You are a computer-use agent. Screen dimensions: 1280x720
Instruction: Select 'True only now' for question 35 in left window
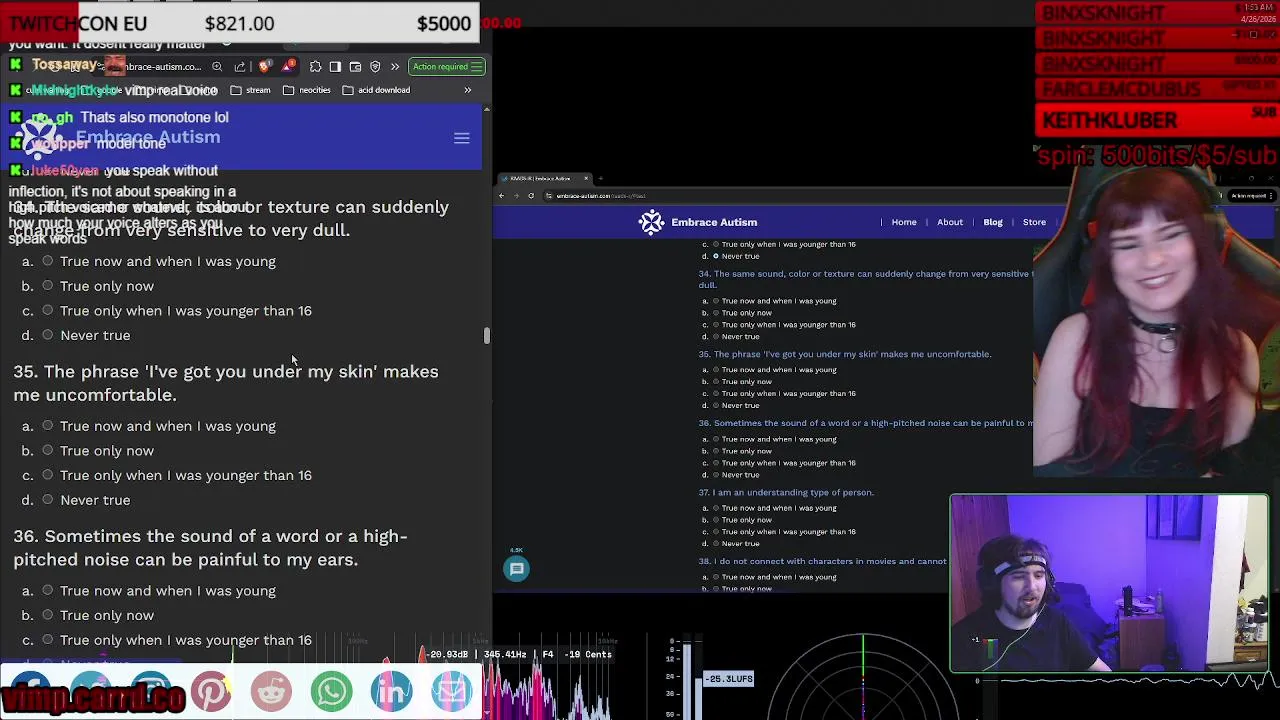tap(47, 450)
